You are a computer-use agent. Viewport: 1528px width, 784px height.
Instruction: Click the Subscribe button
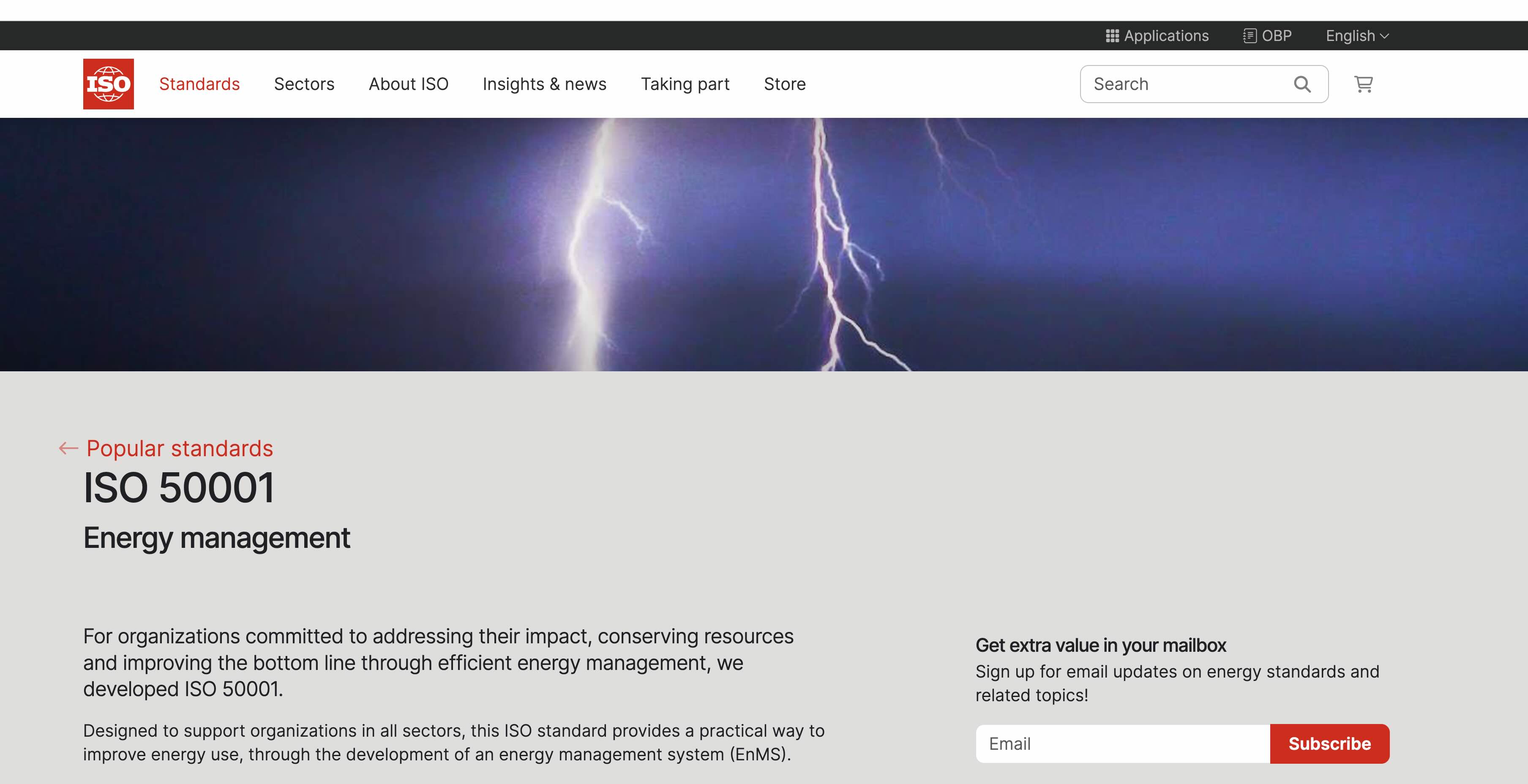1329,743
